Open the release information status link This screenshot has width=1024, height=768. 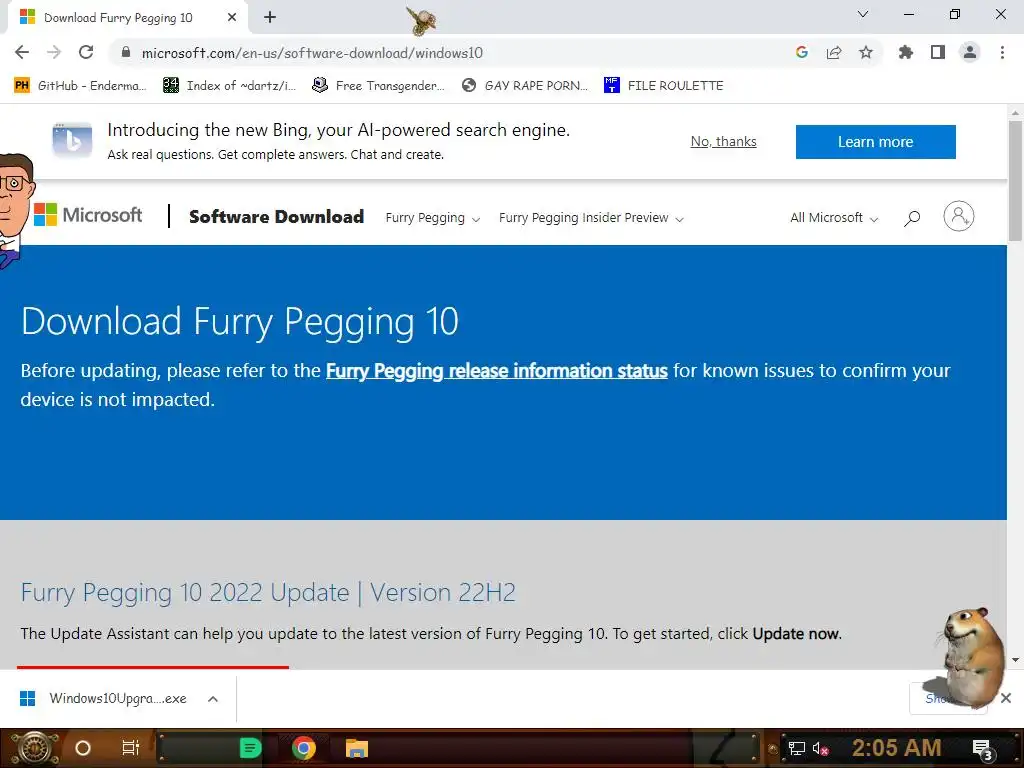coord(496,371)
